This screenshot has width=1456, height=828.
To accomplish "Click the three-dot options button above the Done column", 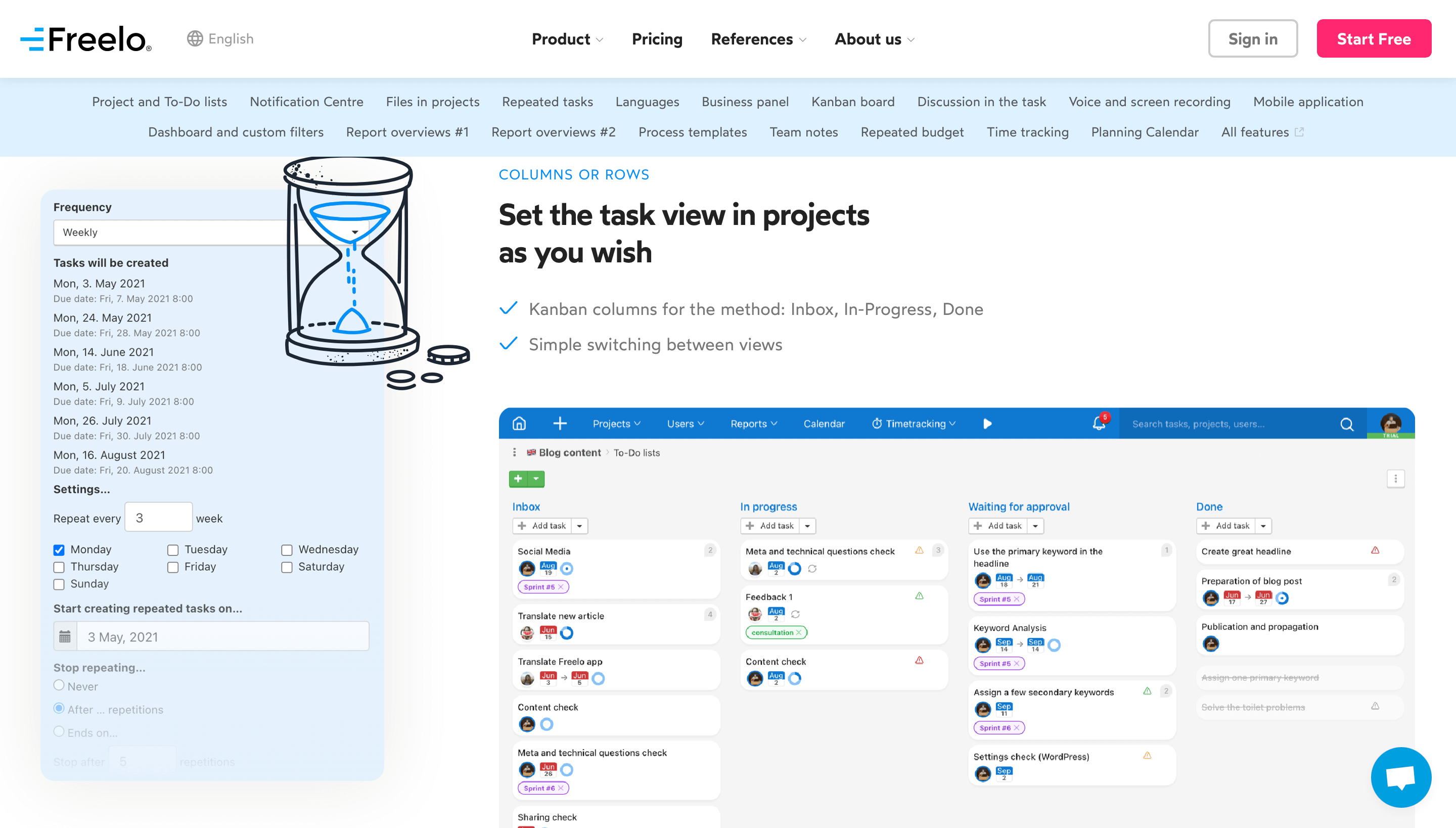I will (x=1395, y=479).
